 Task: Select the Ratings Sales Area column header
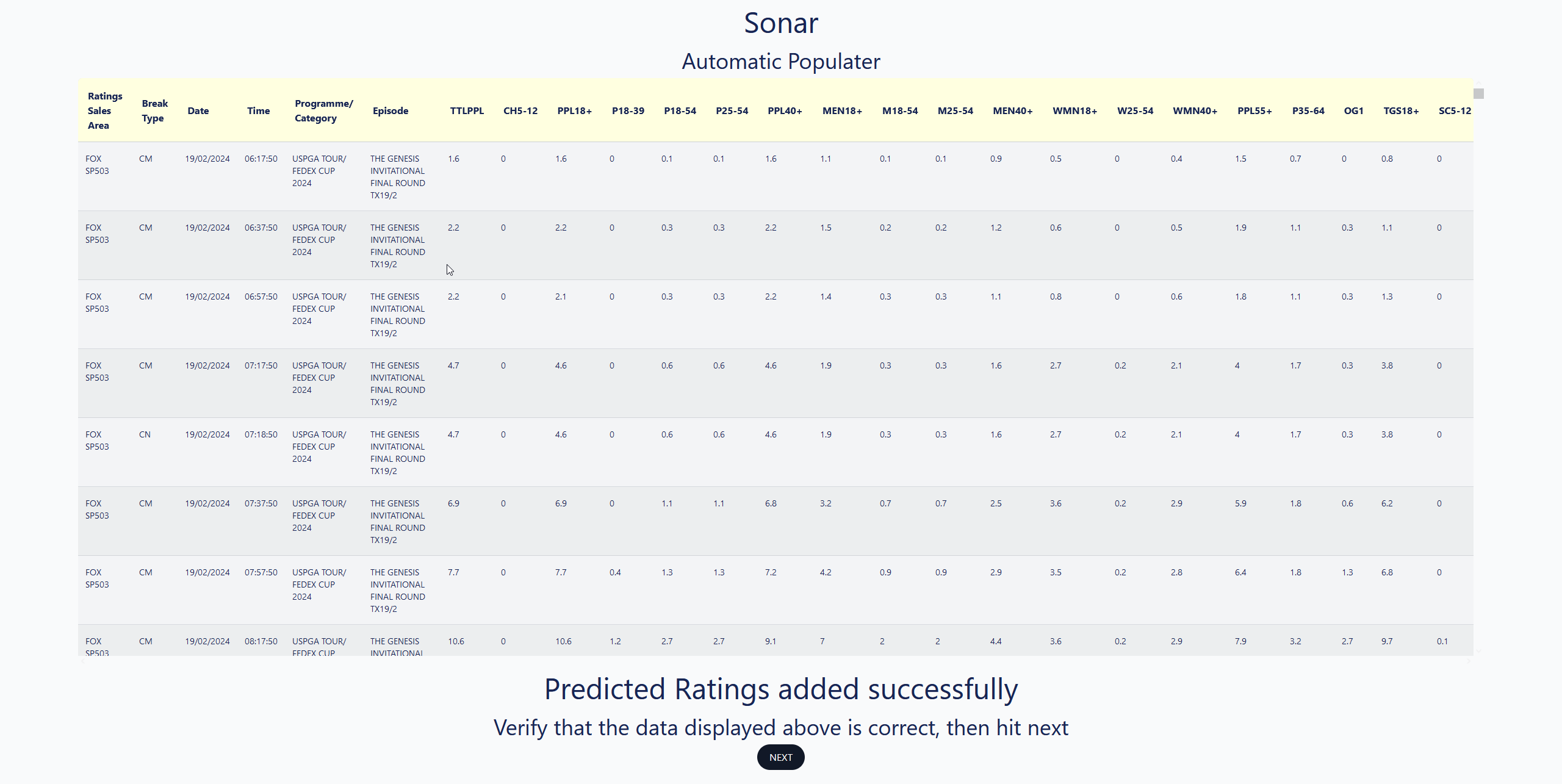pyautogui.click(x=104, y=111)
